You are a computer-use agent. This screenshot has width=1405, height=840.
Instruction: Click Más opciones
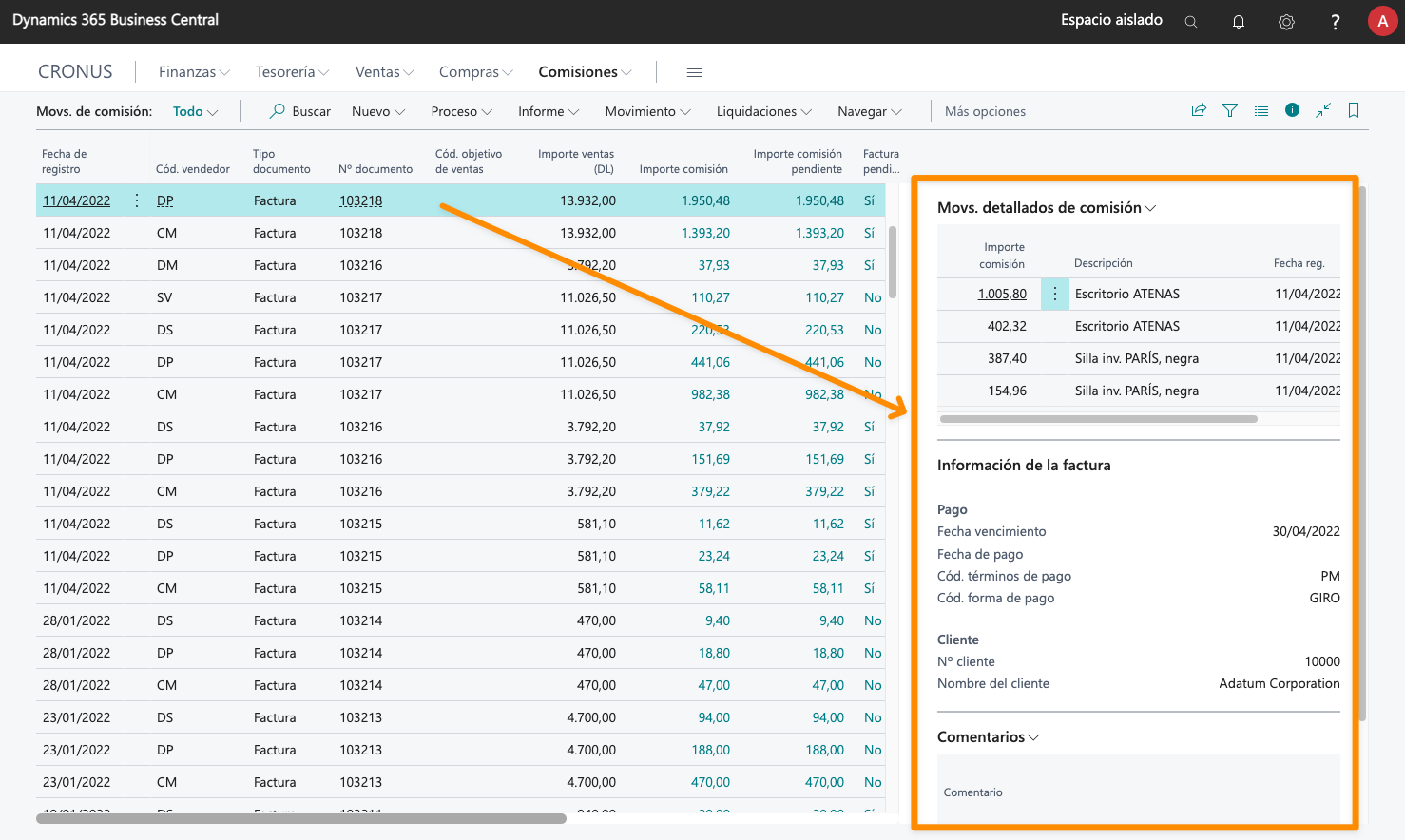click(x=985, y=111)
